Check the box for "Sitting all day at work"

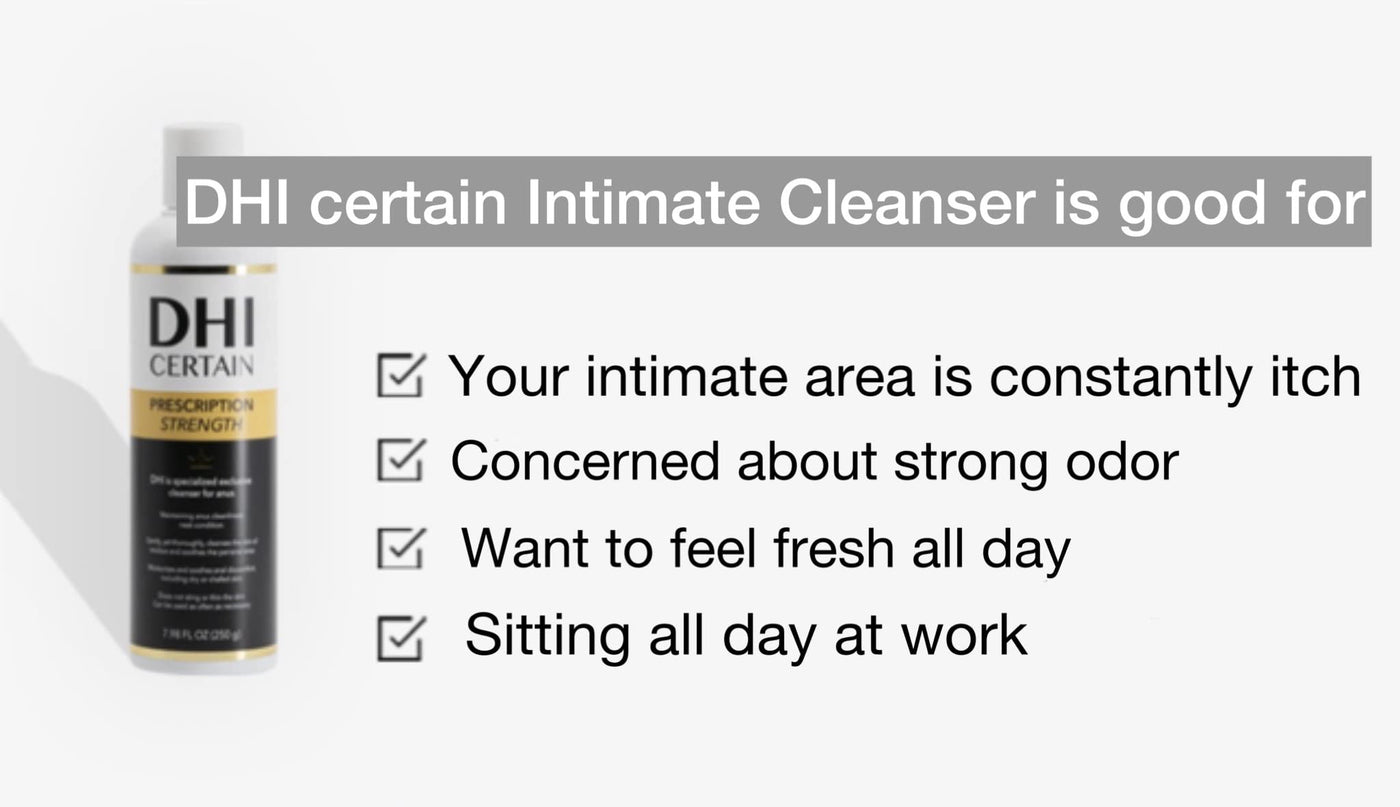click(400, 637)
